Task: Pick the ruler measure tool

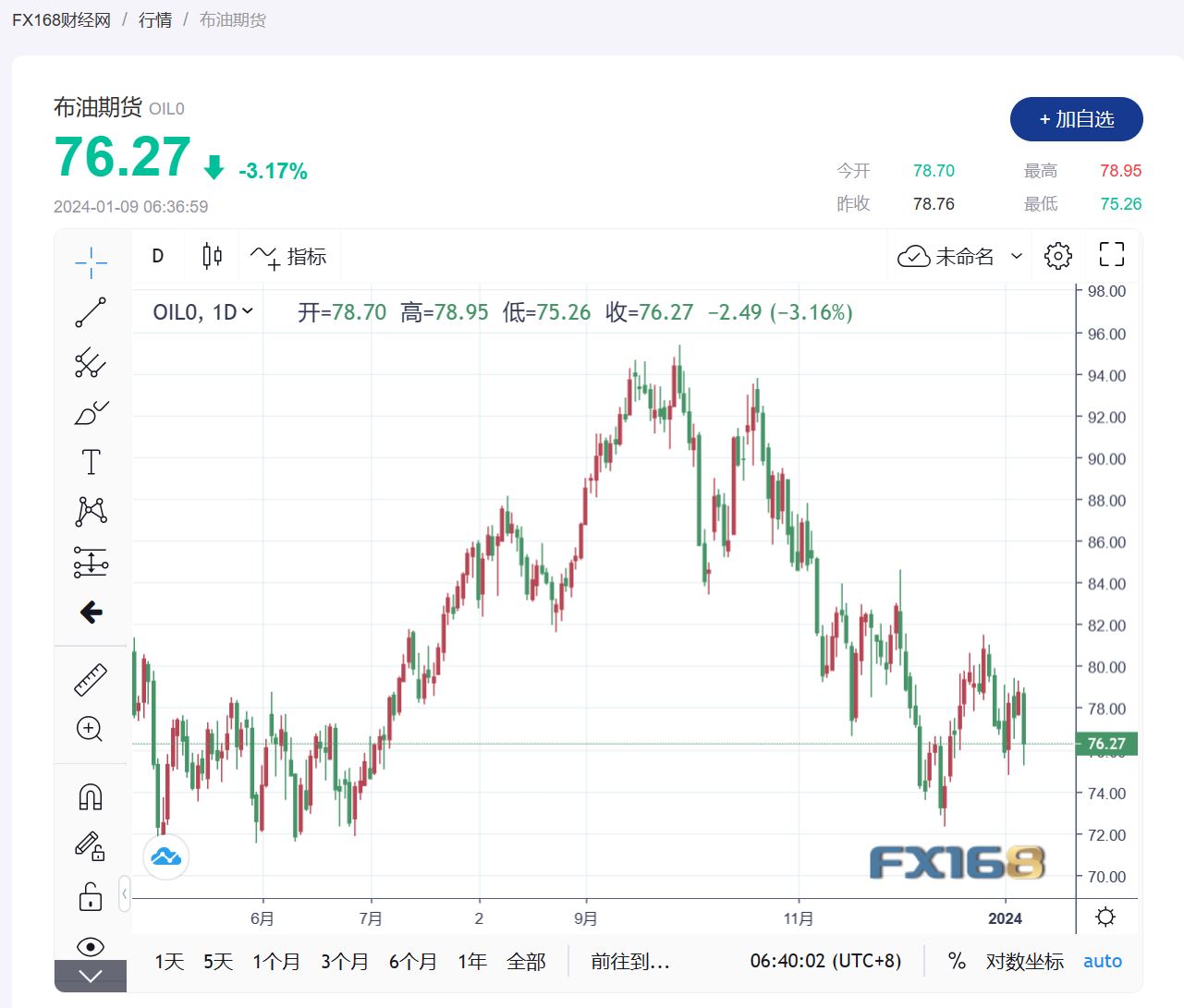Action: [x=91, y=680]
